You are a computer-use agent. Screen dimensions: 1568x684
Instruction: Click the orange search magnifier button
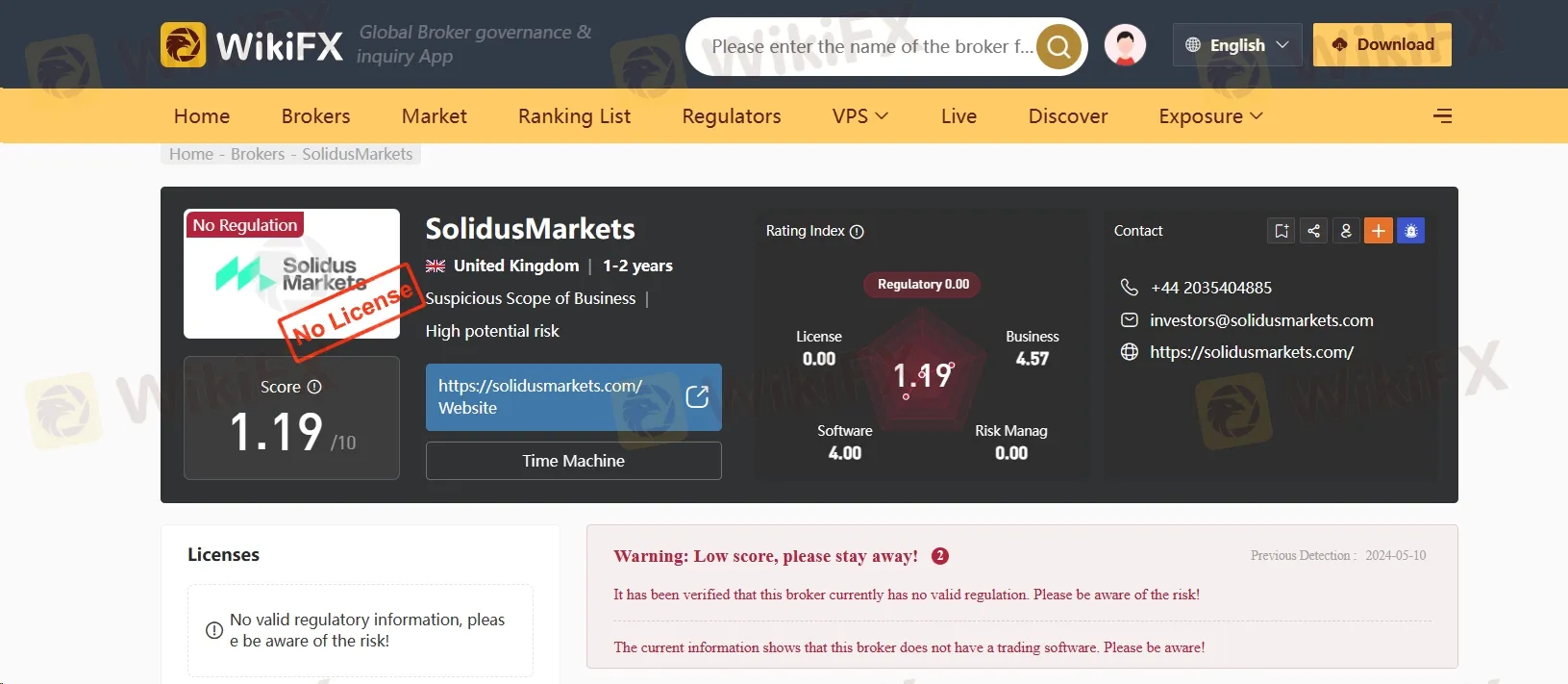[x=1058, y=46]
